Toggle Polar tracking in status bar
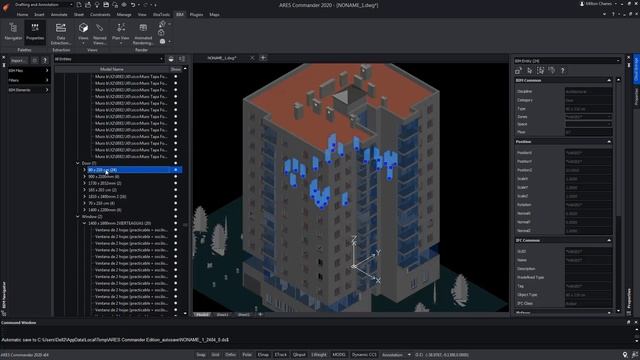 click(247, 355)
